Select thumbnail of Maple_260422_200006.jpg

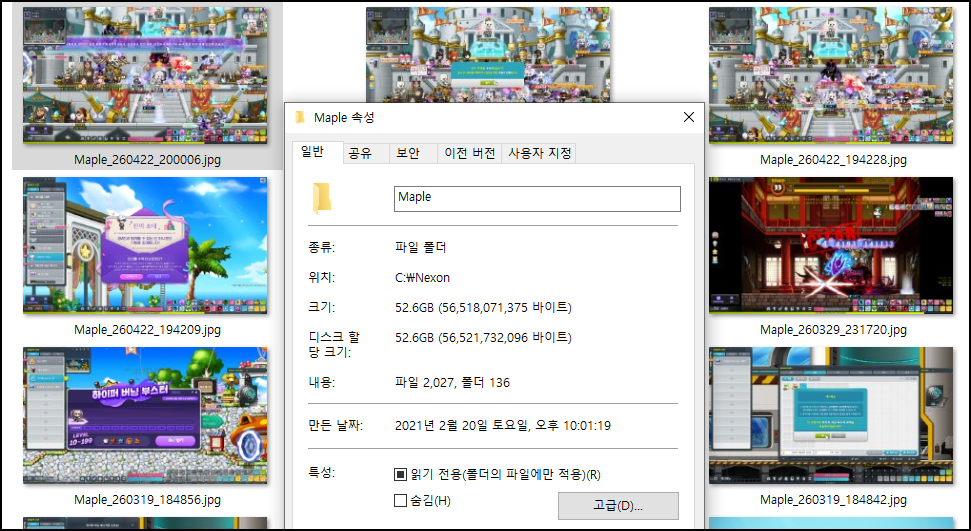pyautogui.click(x=145, y=76)
